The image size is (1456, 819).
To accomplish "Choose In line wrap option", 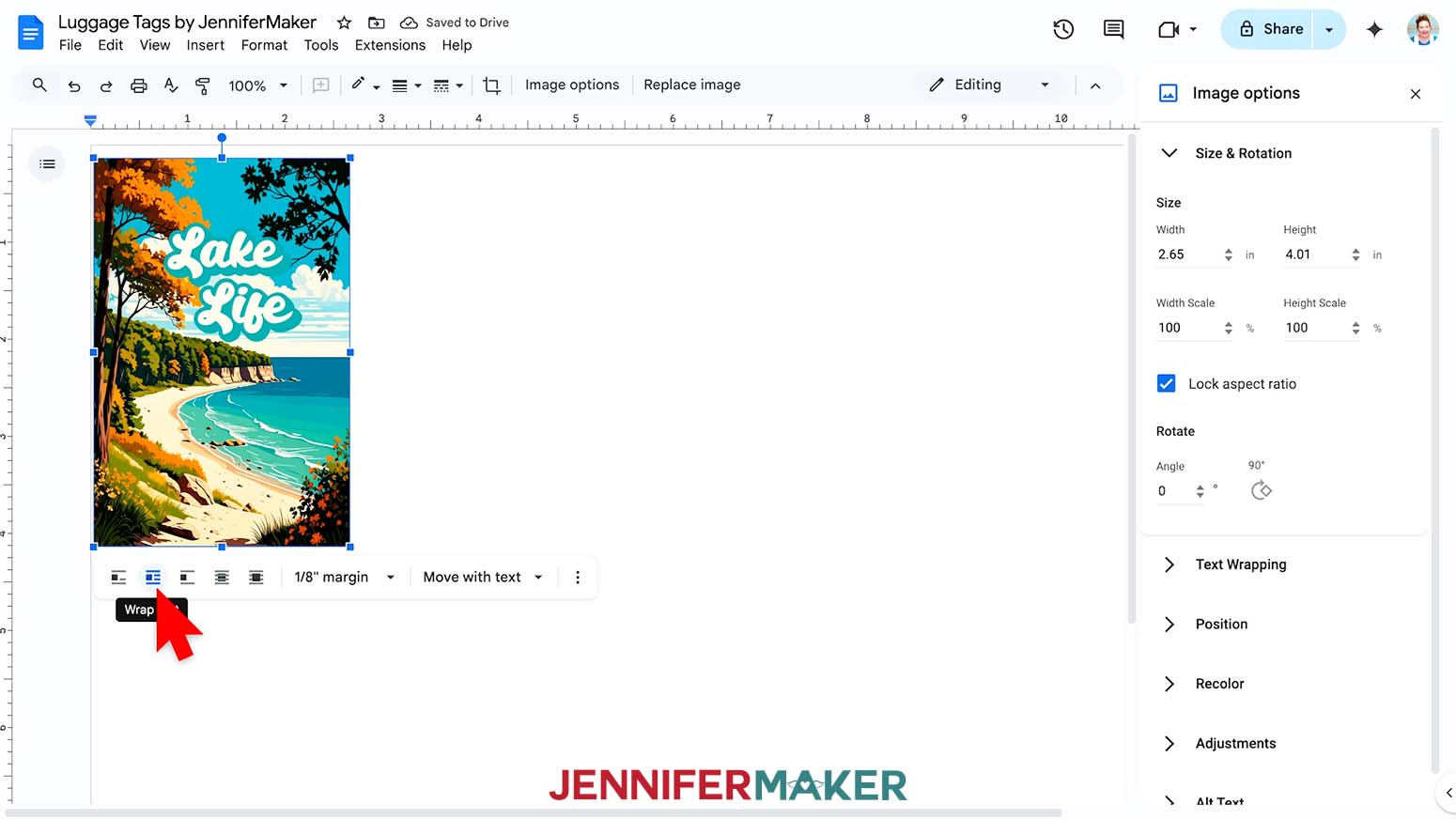I will [118, 577].
